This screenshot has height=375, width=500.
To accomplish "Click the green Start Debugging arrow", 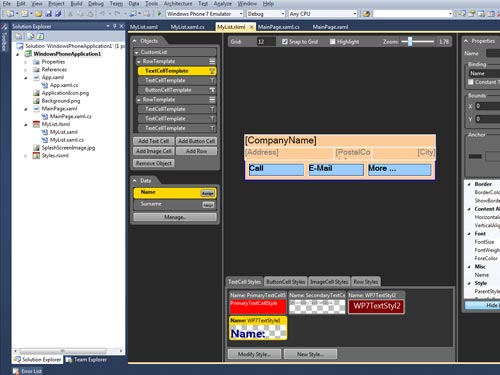I will pos(159,14).
